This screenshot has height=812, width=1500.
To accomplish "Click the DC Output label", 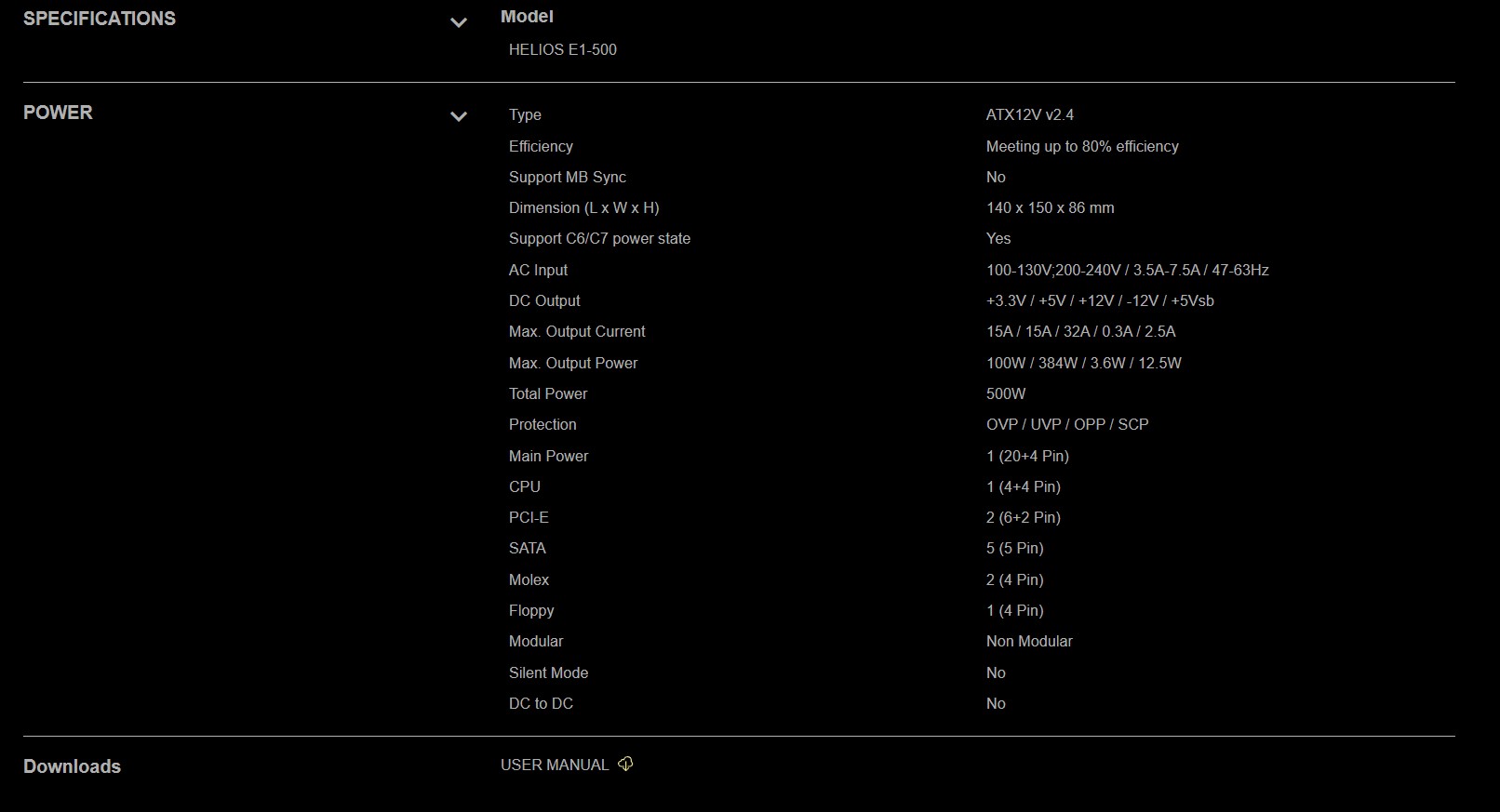I will pyautogui.click(x=544, y=300).
